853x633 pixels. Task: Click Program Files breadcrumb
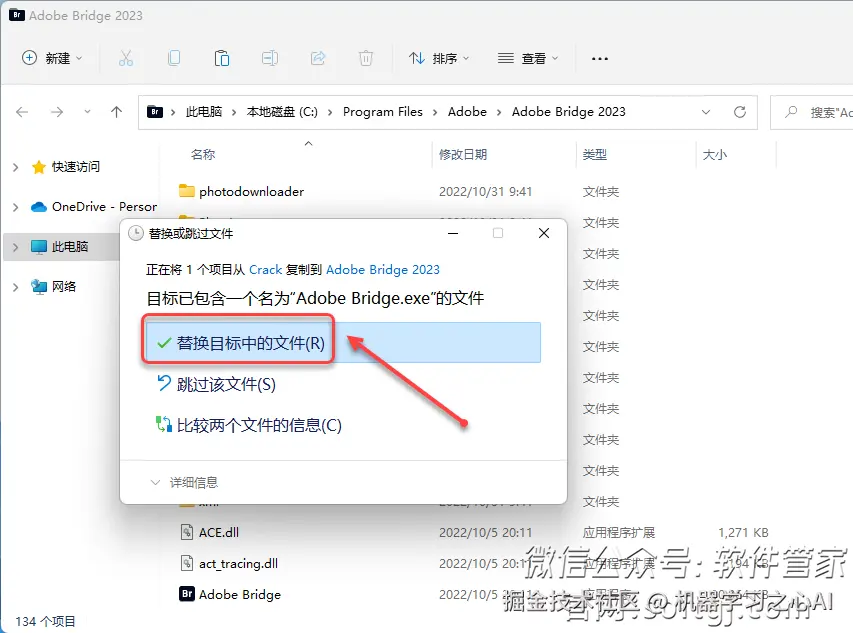point(382,112)
